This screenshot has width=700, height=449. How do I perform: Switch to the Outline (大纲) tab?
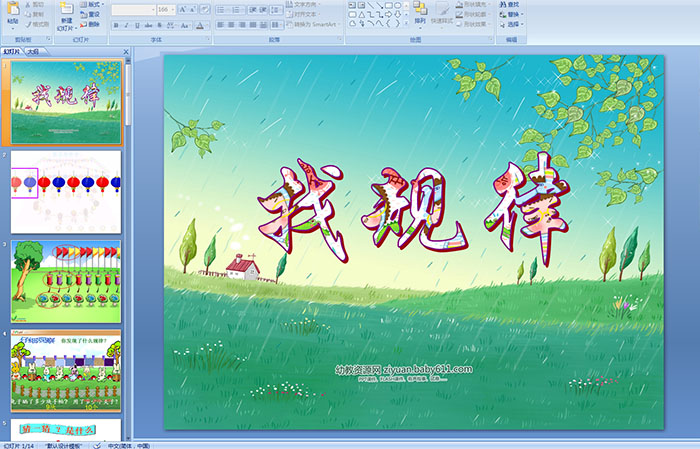coord(34,50)
